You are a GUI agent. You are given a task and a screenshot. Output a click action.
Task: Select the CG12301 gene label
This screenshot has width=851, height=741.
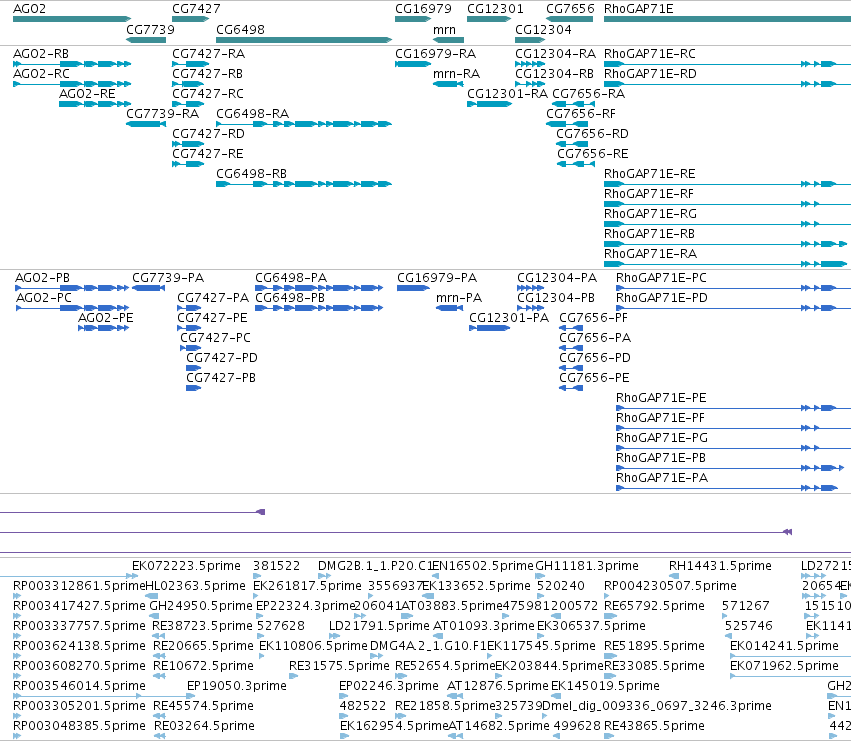pyautogui.click(x=496, y=9)
